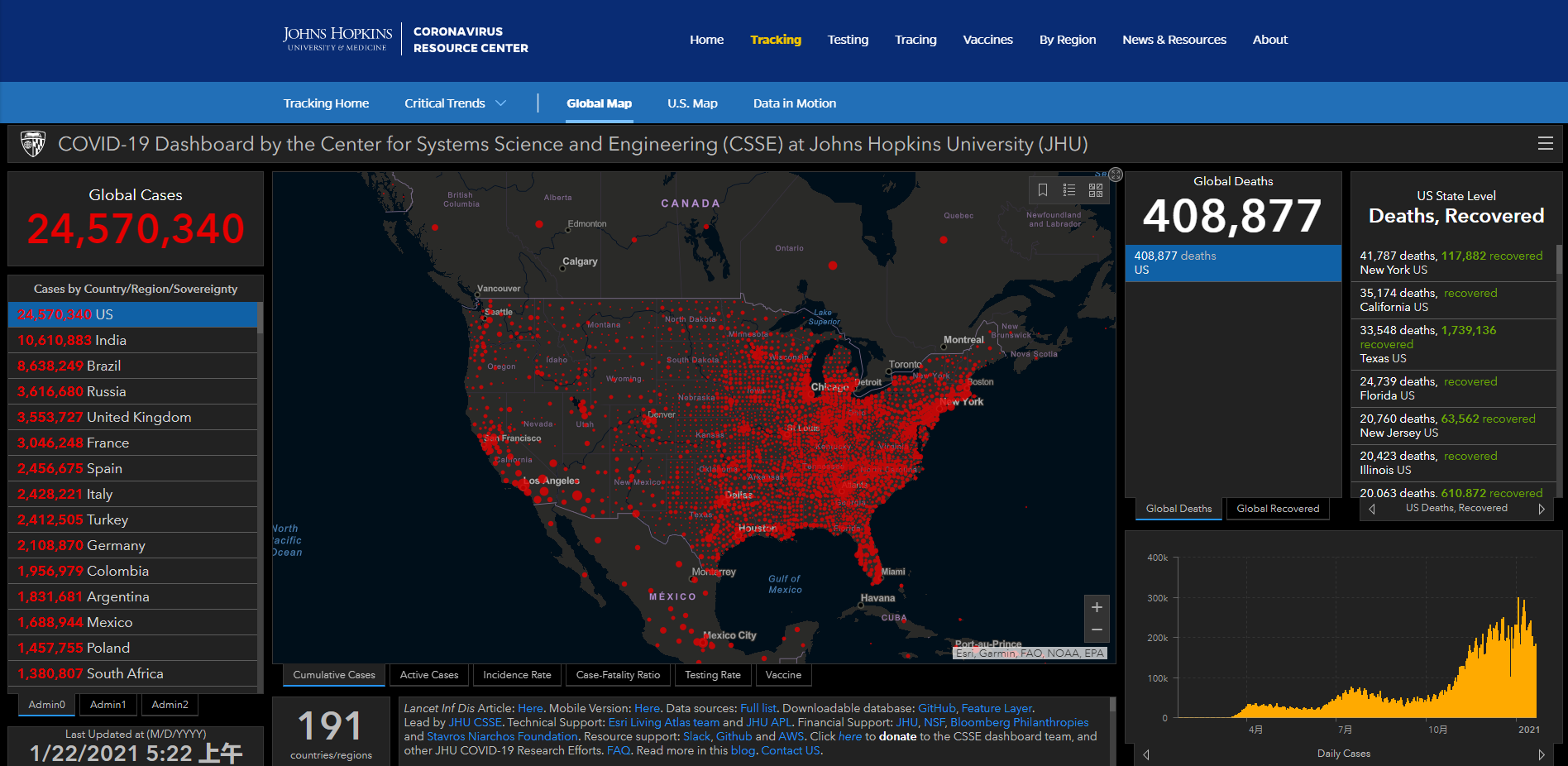Switch to Admin2 level tab
Viewport: 1568px width, 766px height.
tap(170, 705)
